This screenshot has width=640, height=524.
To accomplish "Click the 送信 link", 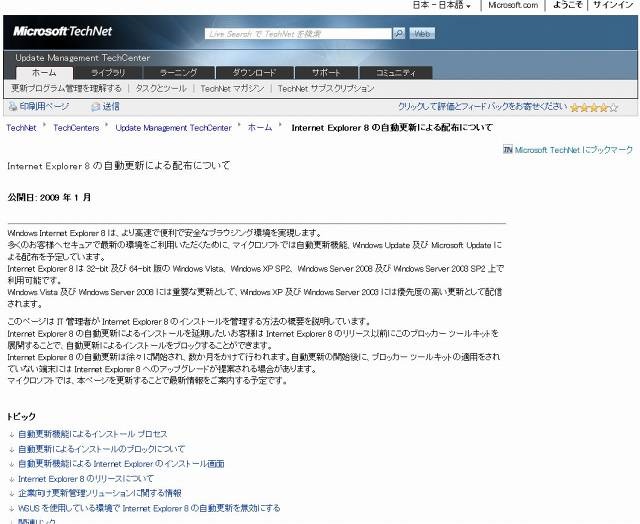I will point(111,107).
